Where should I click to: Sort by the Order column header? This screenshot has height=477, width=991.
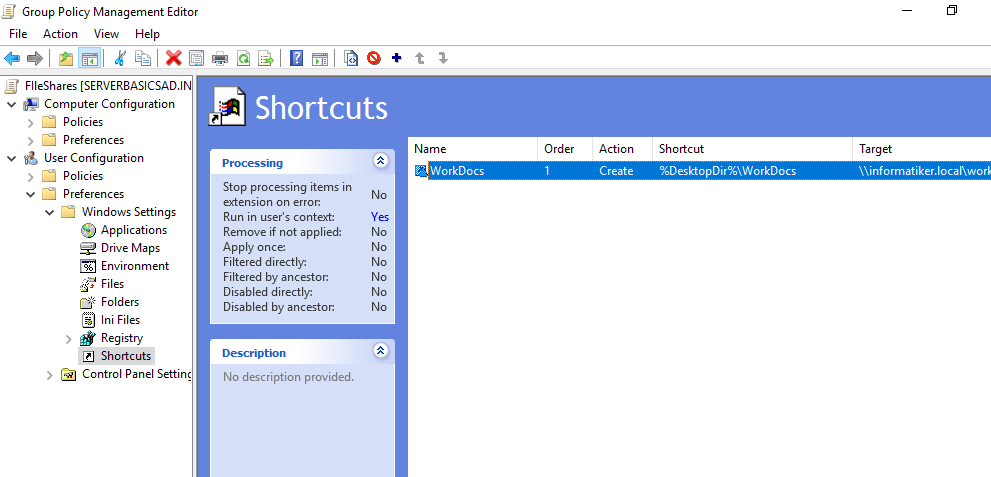(x=565, y=149)
